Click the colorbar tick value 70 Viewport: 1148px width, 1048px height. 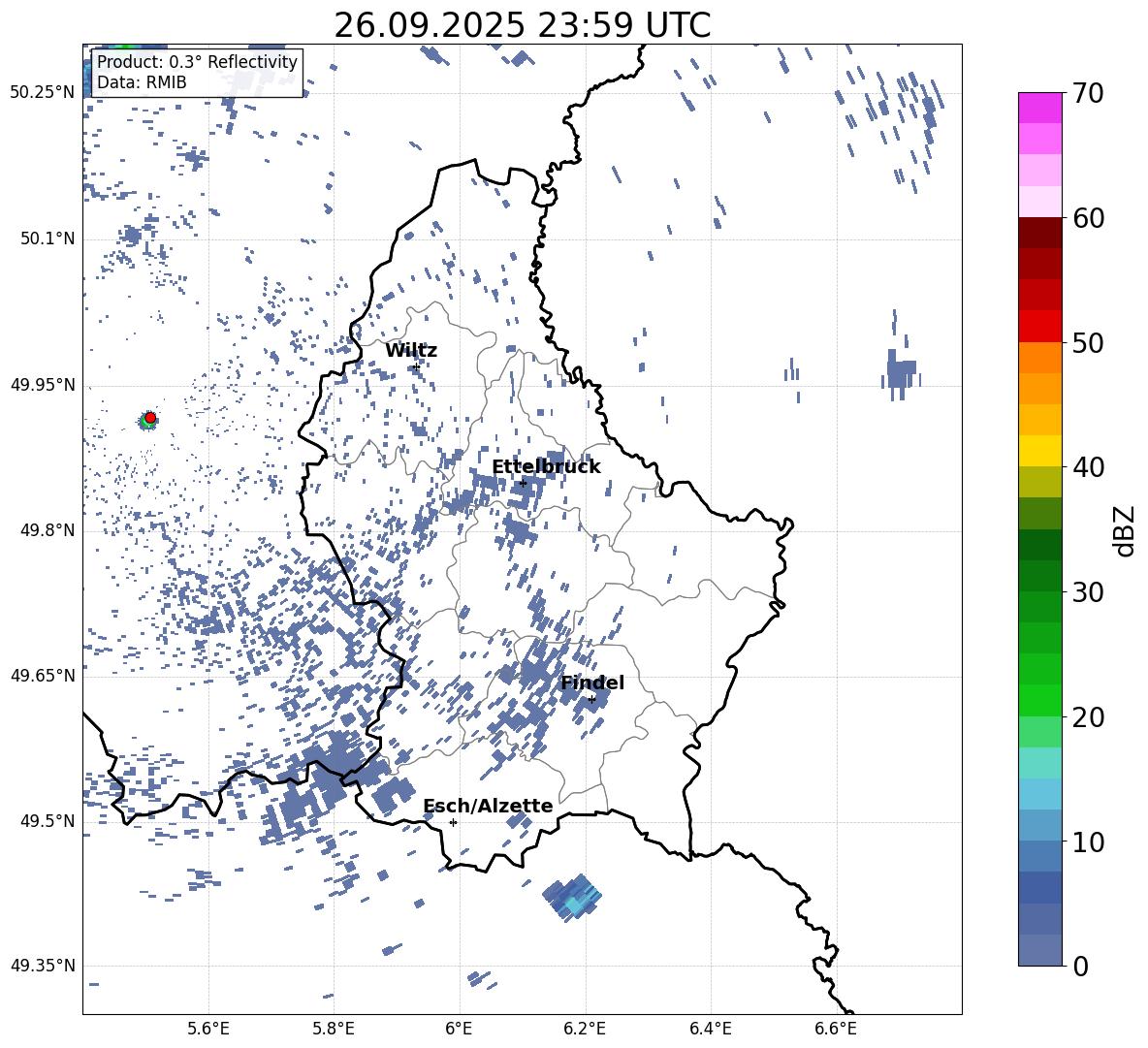[1088, 93]
